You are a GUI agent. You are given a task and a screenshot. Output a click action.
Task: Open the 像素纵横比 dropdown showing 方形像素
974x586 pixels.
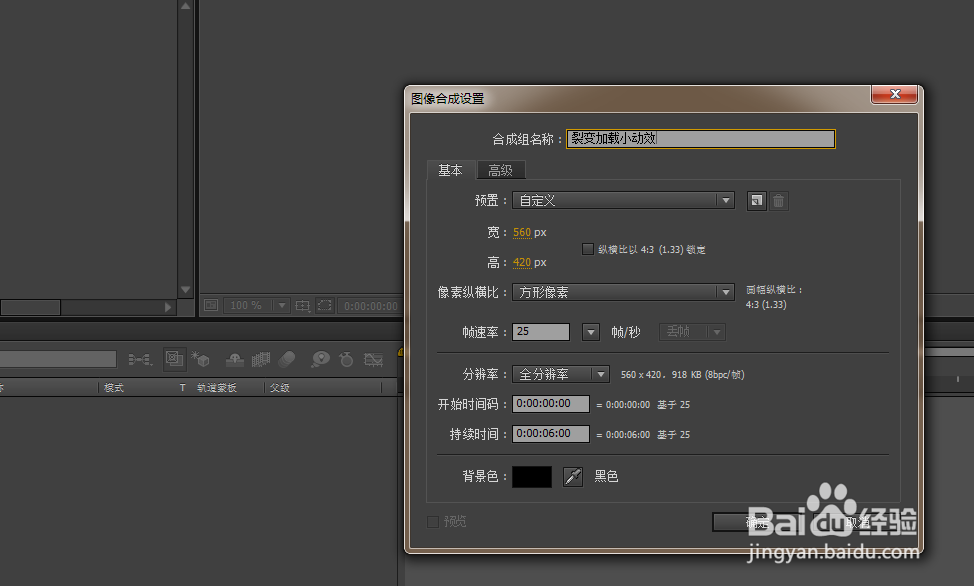tap(623, 292)
